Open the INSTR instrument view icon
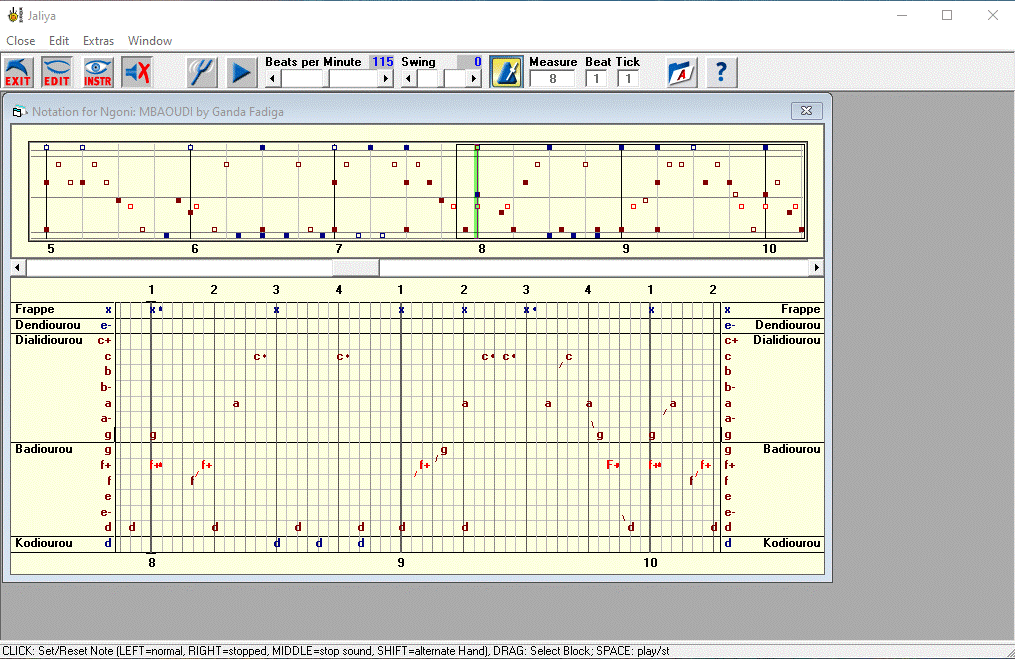1015x659 pixels. [97, 72]
